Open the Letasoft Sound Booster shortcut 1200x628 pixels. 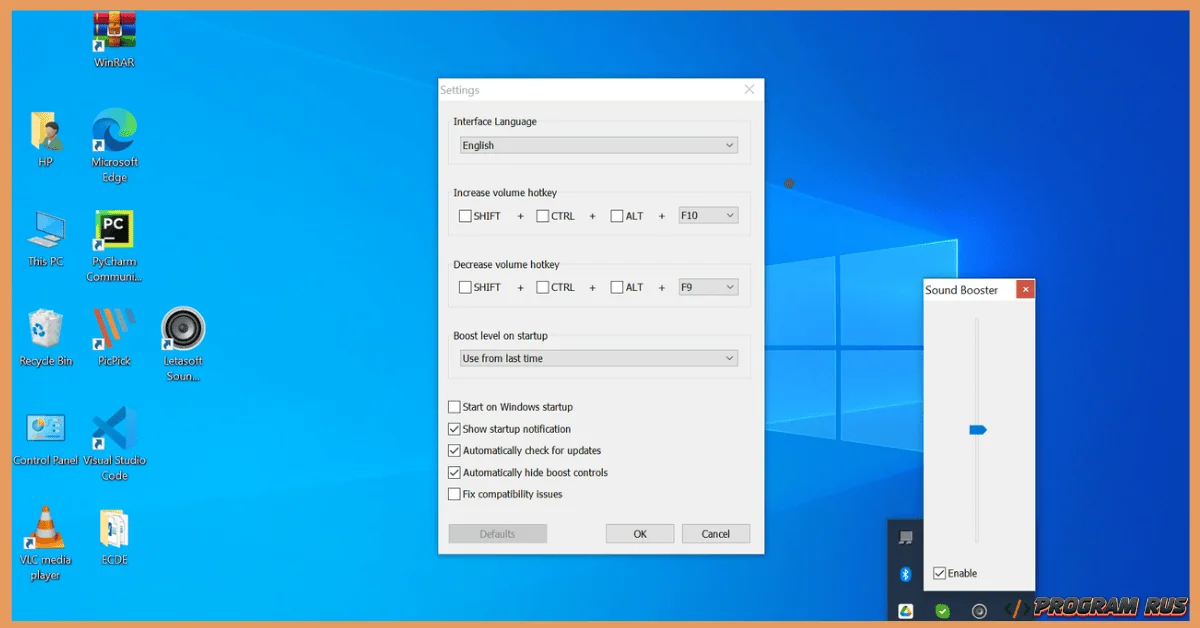[x=183, y=330]
